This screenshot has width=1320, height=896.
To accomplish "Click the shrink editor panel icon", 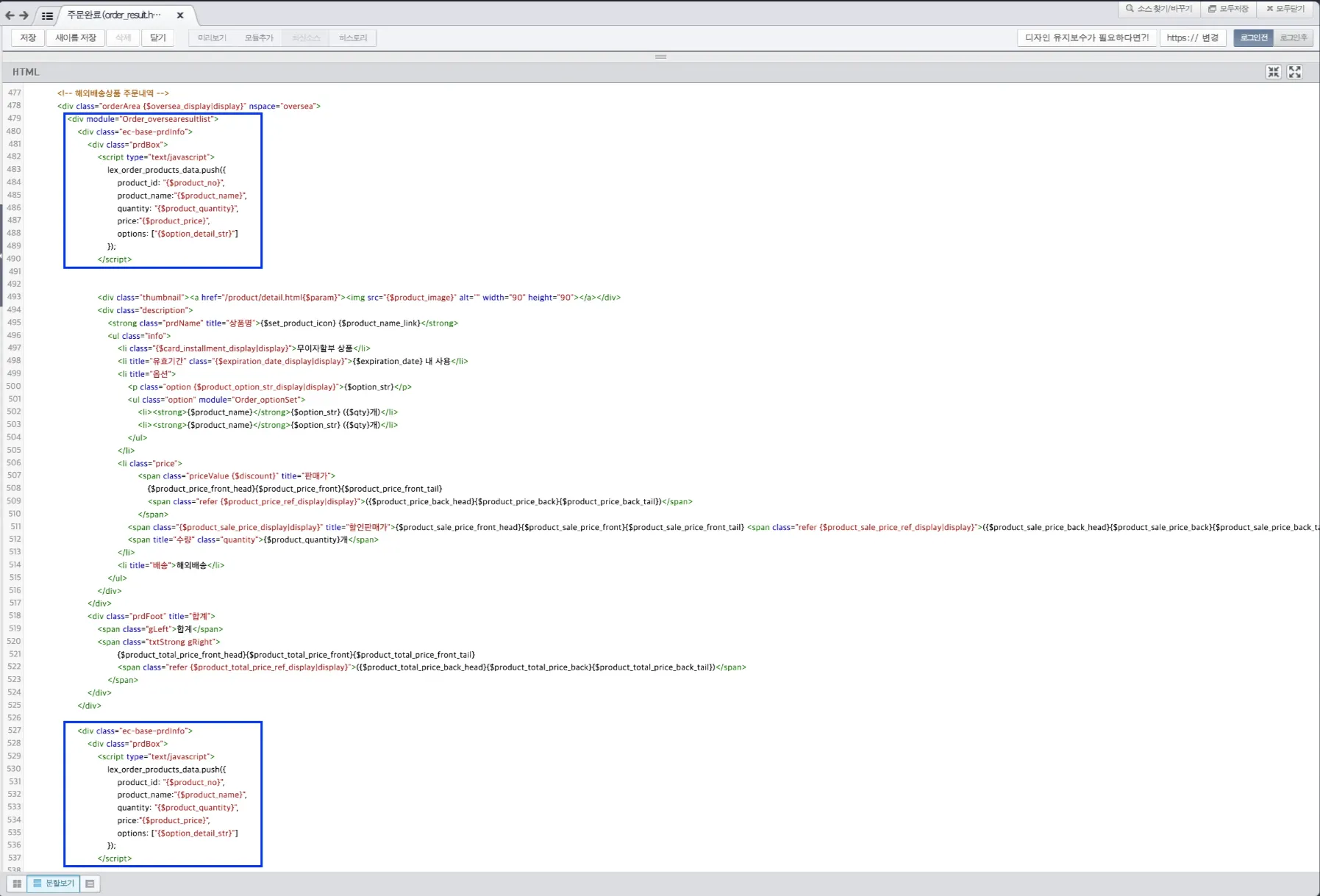I will tap(1274, 72).
